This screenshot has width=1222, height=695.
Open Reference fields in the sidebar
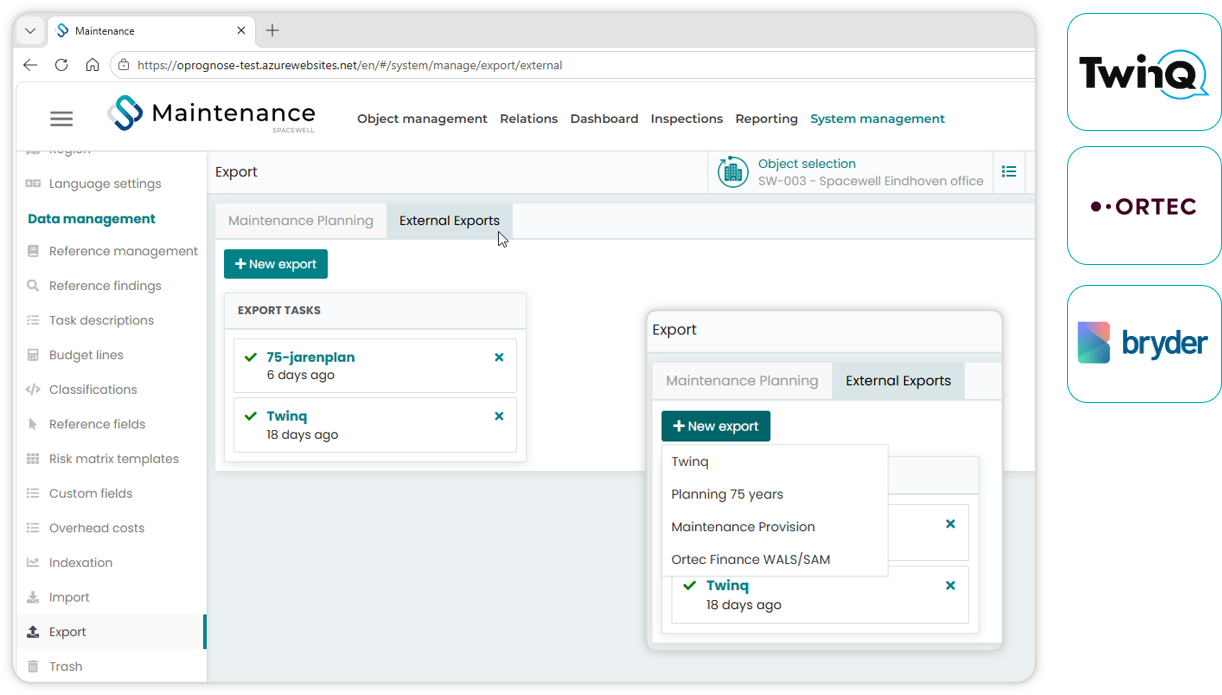pyautogui.click(x=97, y=424)
